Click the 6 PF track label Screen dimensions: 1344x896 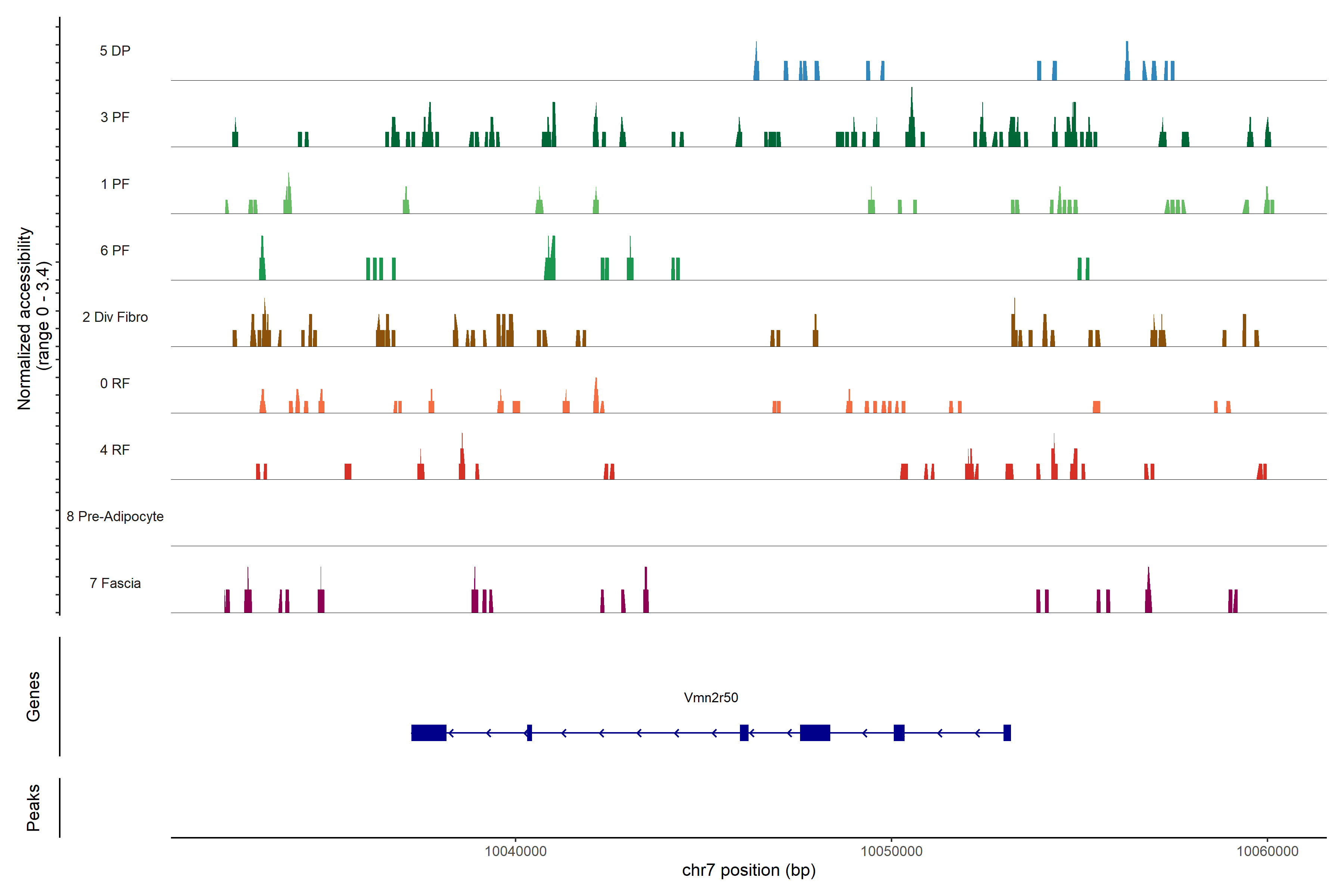click(x=115, y=251)
